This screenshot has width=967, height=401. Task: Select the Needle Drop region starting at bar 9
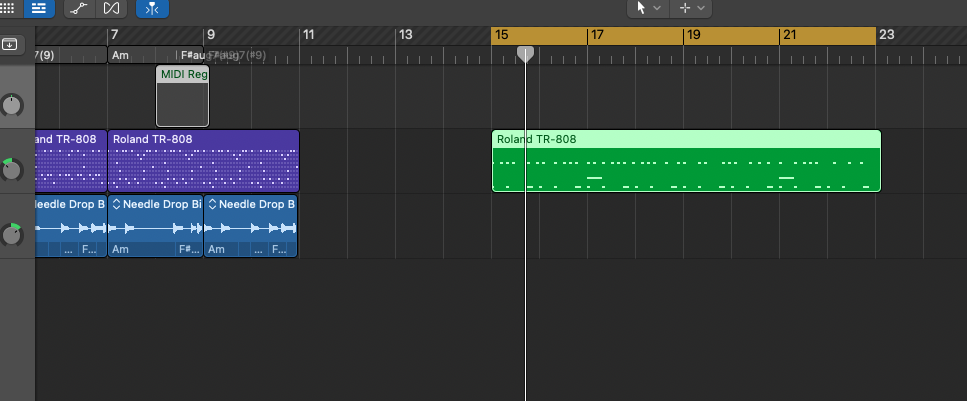pos(250,226)
